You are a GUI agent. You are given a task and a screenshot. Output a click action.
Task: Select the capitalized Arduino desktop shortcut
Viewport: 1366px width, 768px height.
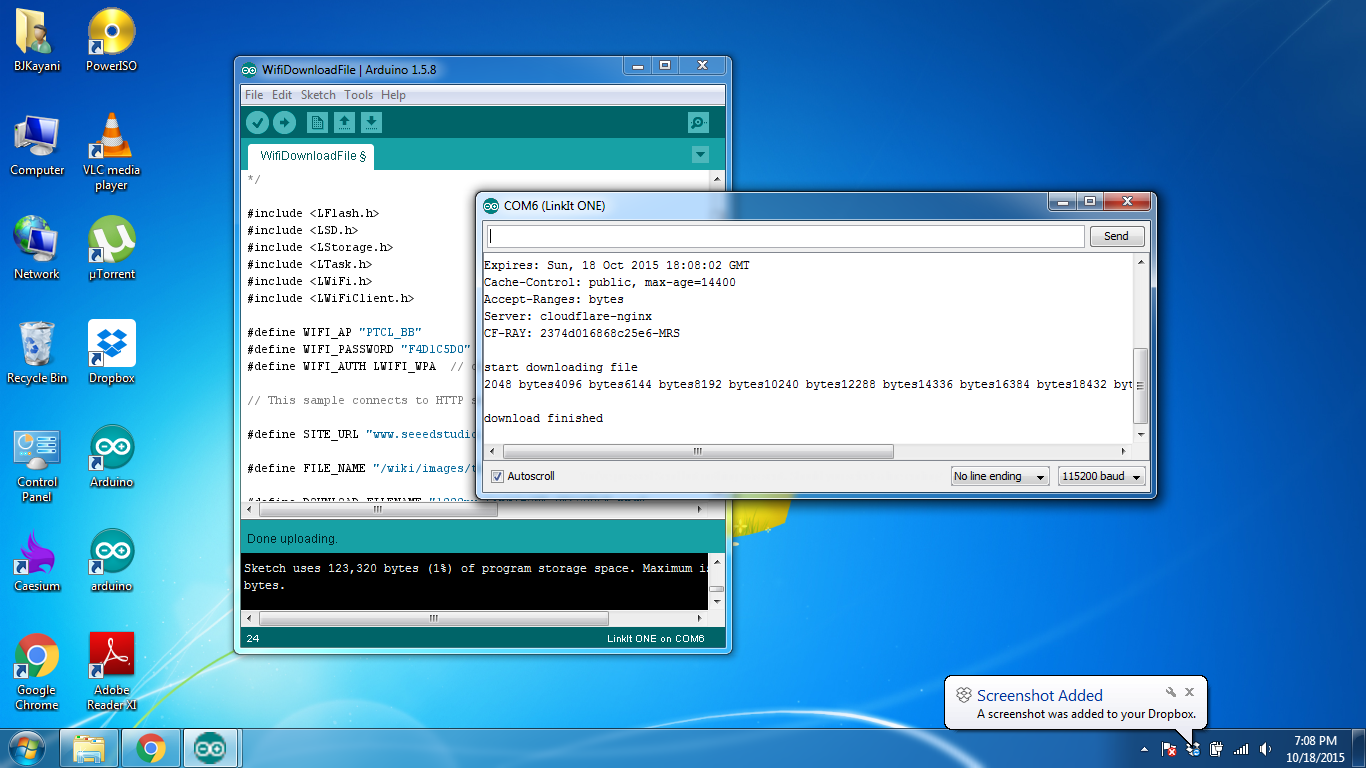[x=111, y=457]
